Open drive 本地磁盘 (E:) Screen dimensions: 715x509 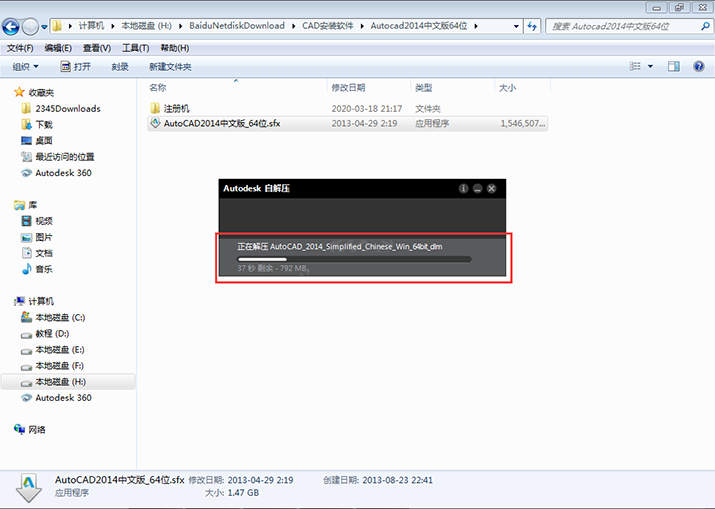pos(53,350)
